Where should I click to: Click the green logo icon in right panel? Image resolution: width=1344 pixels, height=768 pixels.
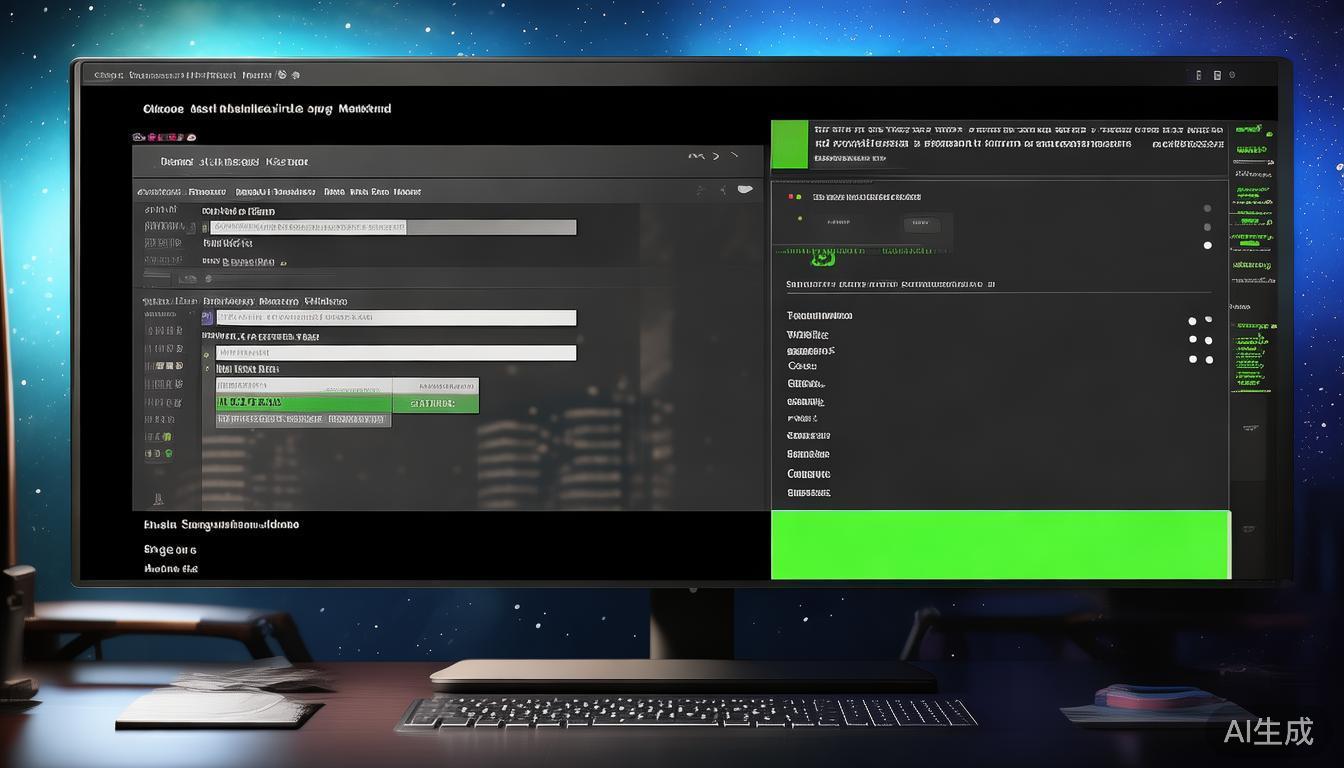point(822,259)
